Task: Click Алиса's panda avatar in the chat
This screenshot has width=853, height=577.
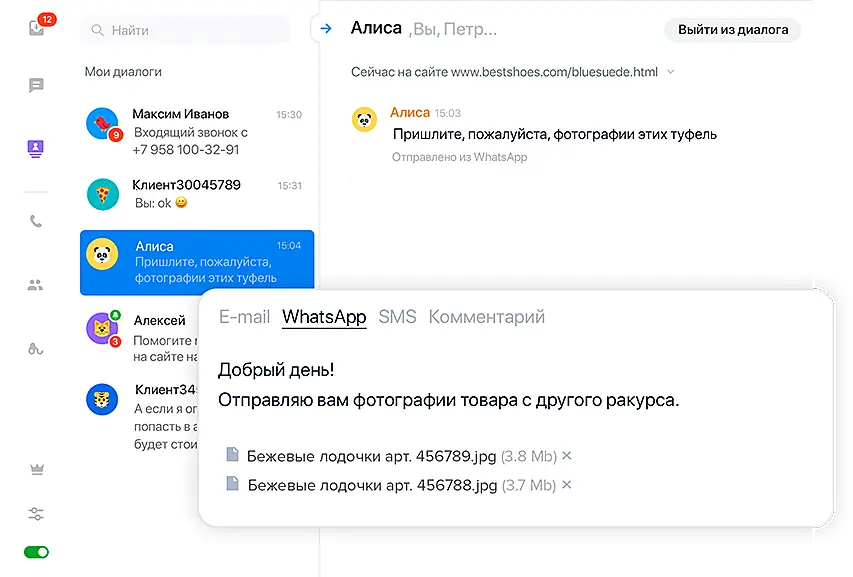Action: click(x=364, y=120)
